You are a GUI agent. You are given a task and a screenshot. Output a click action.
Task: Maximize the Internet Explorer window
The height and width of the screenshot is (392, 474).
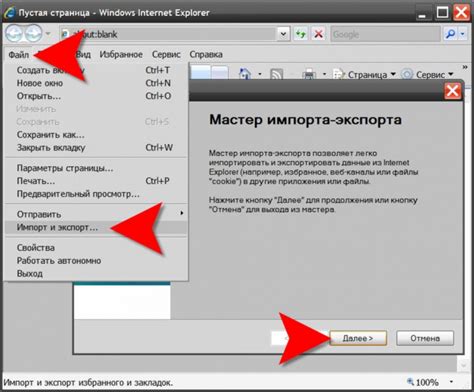click(443, 12)
